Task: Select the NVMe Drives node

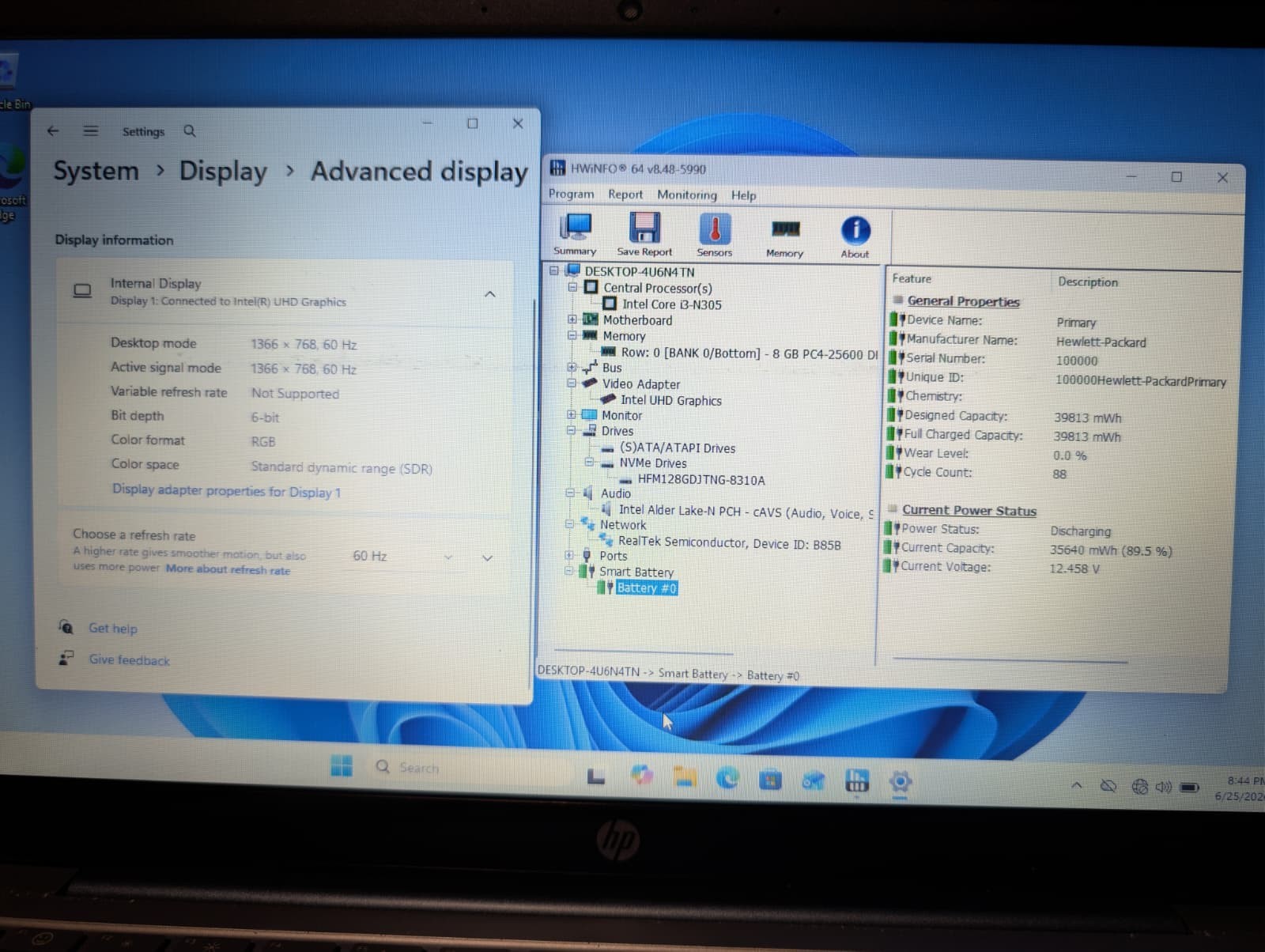Action: 652,463
